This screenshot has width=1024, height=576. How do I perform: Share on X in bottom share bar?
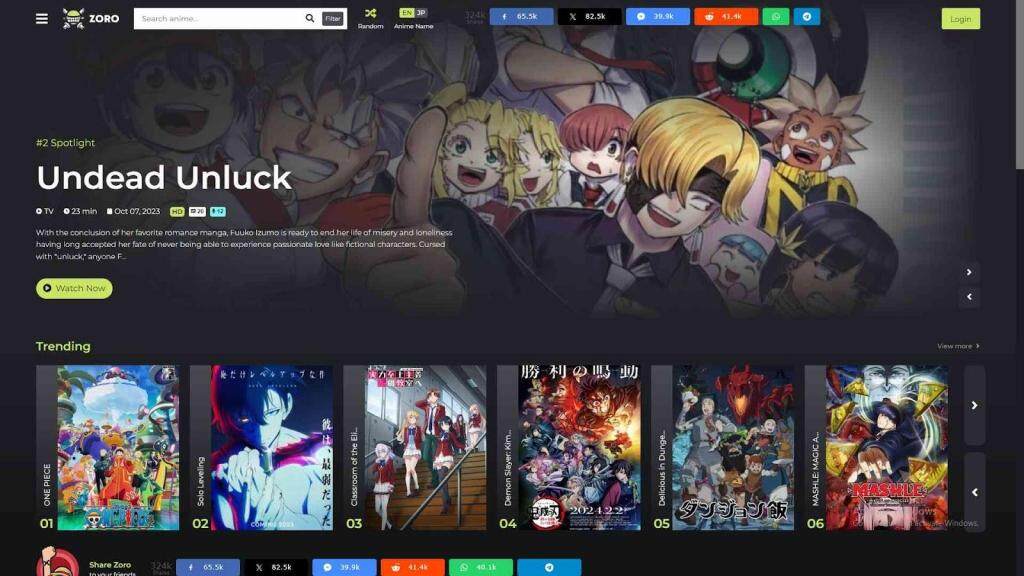click(x=276, y=568)
